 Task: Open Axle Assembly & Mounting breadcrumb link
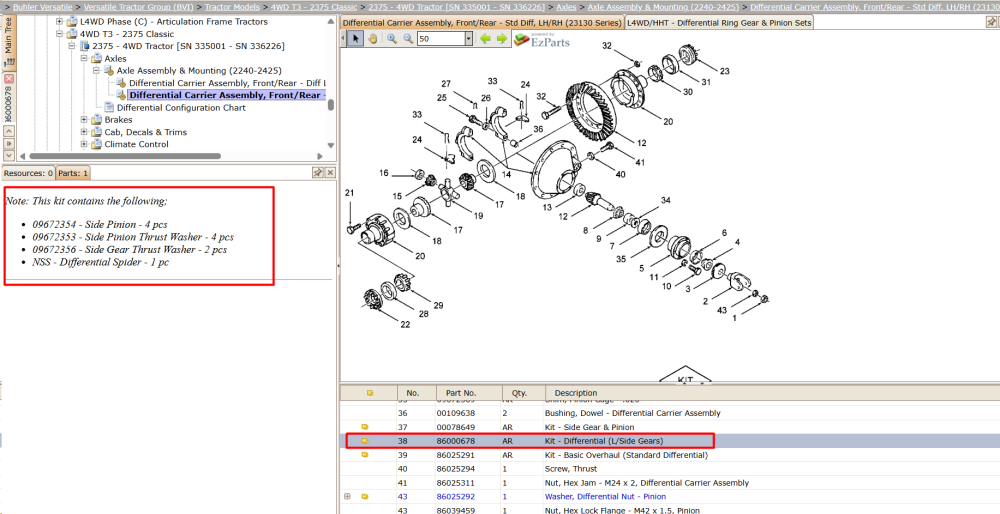pos(663,7)
